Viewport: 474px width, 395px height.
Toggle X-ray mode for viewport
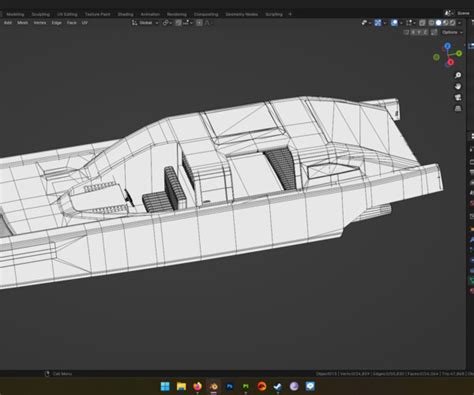422,23
